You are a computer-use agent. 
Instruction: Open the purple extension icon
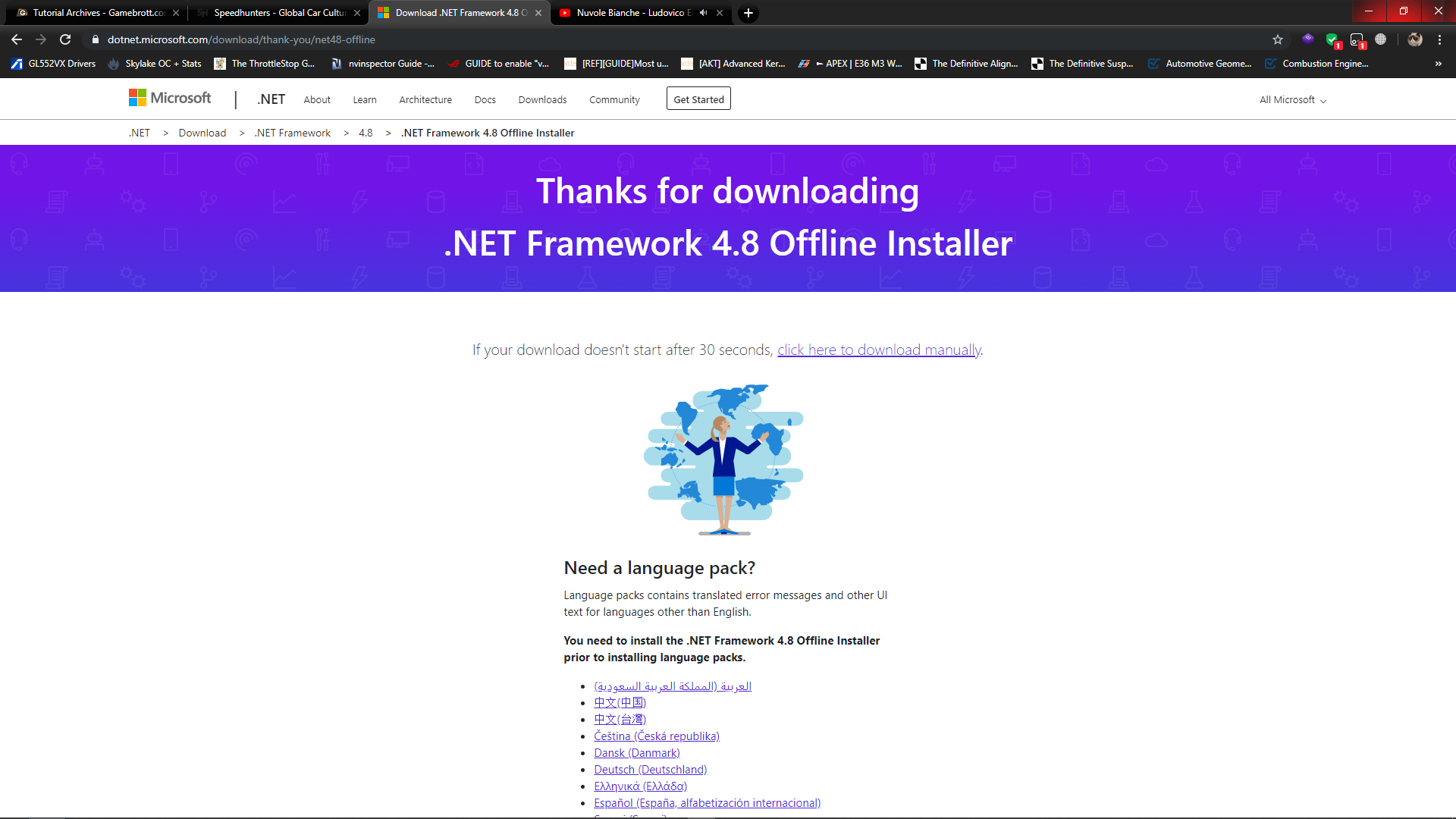[1308, 39]
